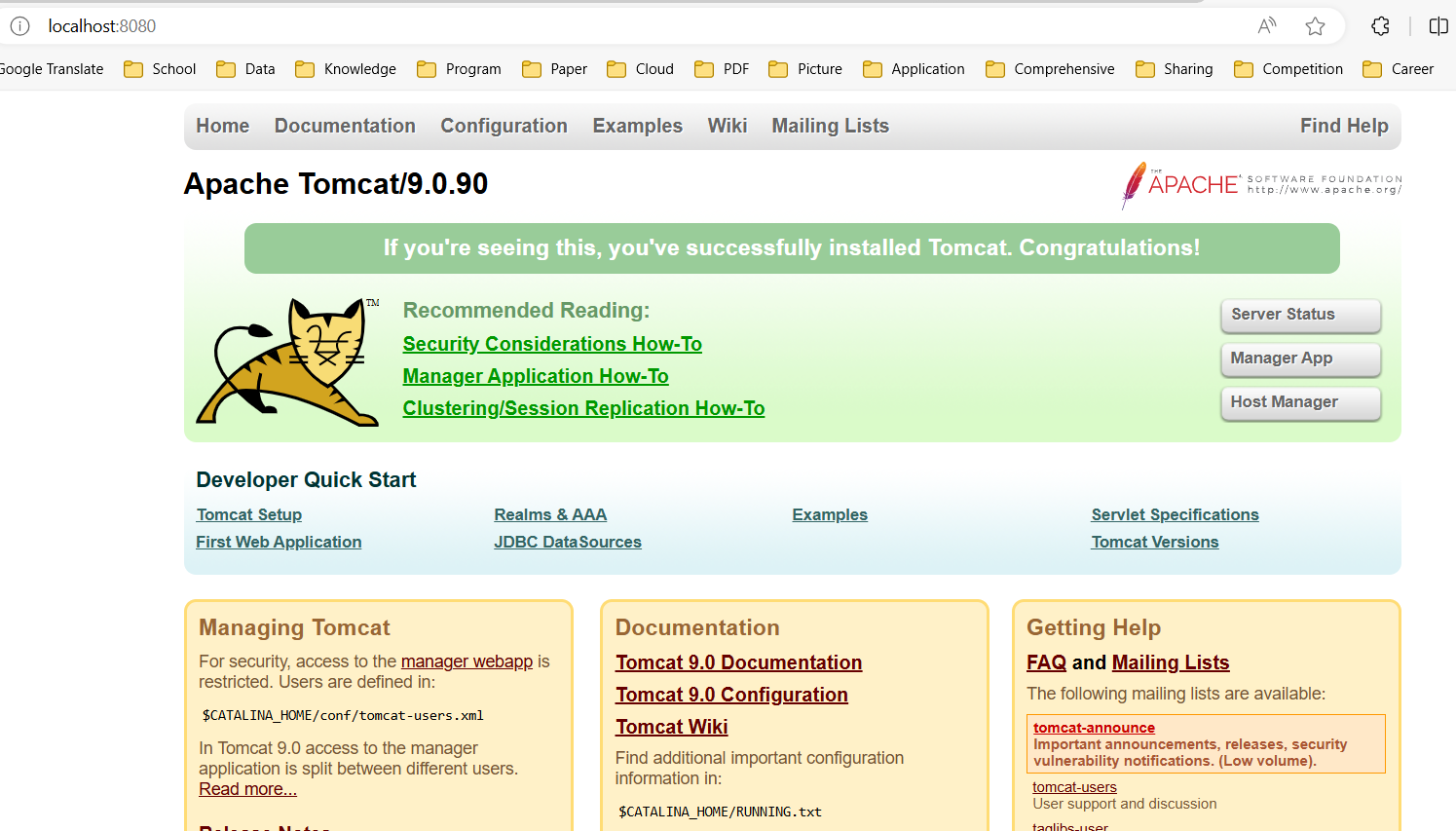Click the $CATALINA_HOME/conf/tomcat-users.xml path text
The image size is (1456, 831).
[343, 715]
